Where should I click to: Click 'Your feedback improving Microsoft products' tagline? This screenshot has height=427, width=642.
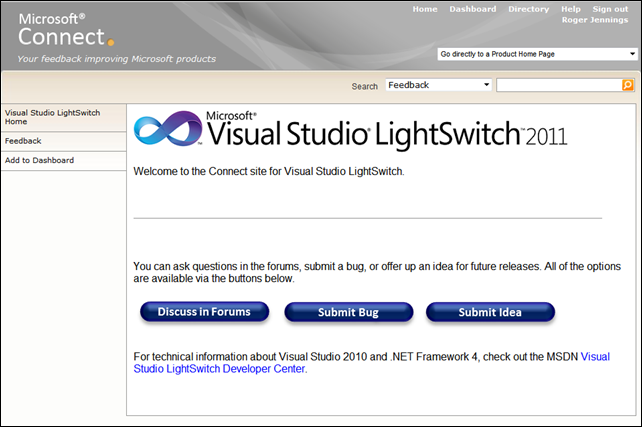coord(116,59)
